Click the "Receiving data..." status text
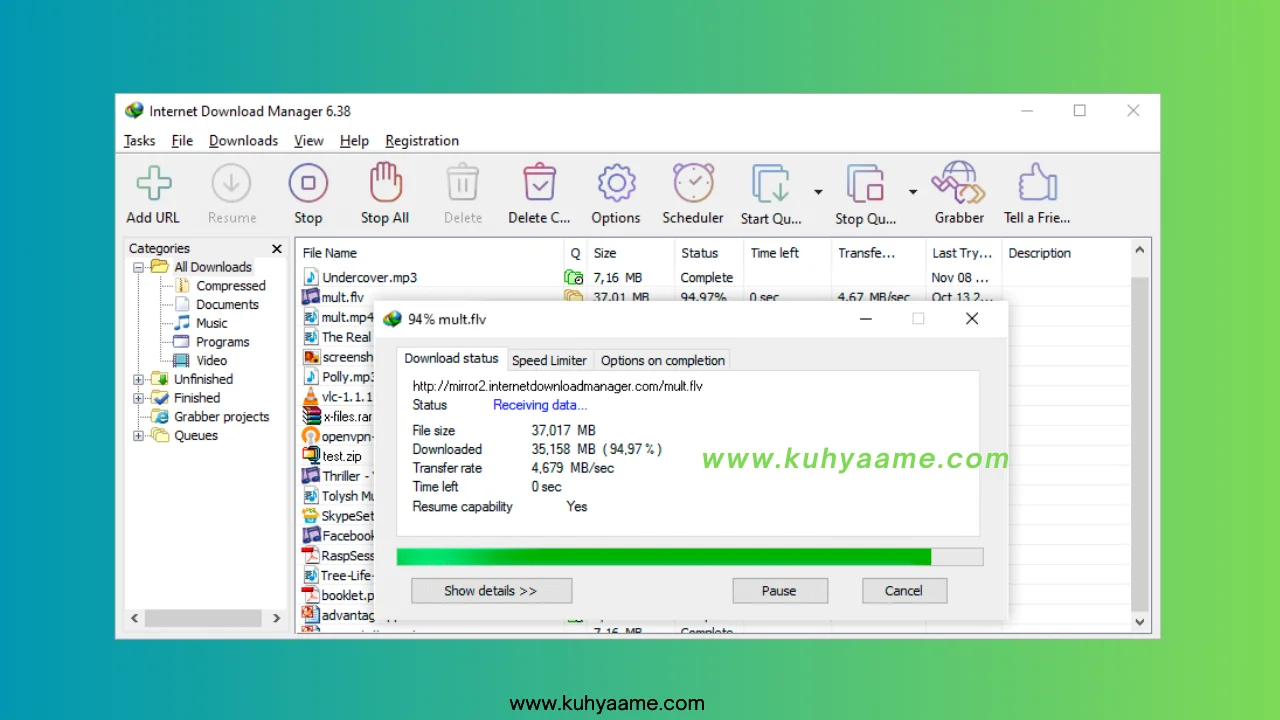This screenshot has width=1280, height=720. (x=540, y=405)
